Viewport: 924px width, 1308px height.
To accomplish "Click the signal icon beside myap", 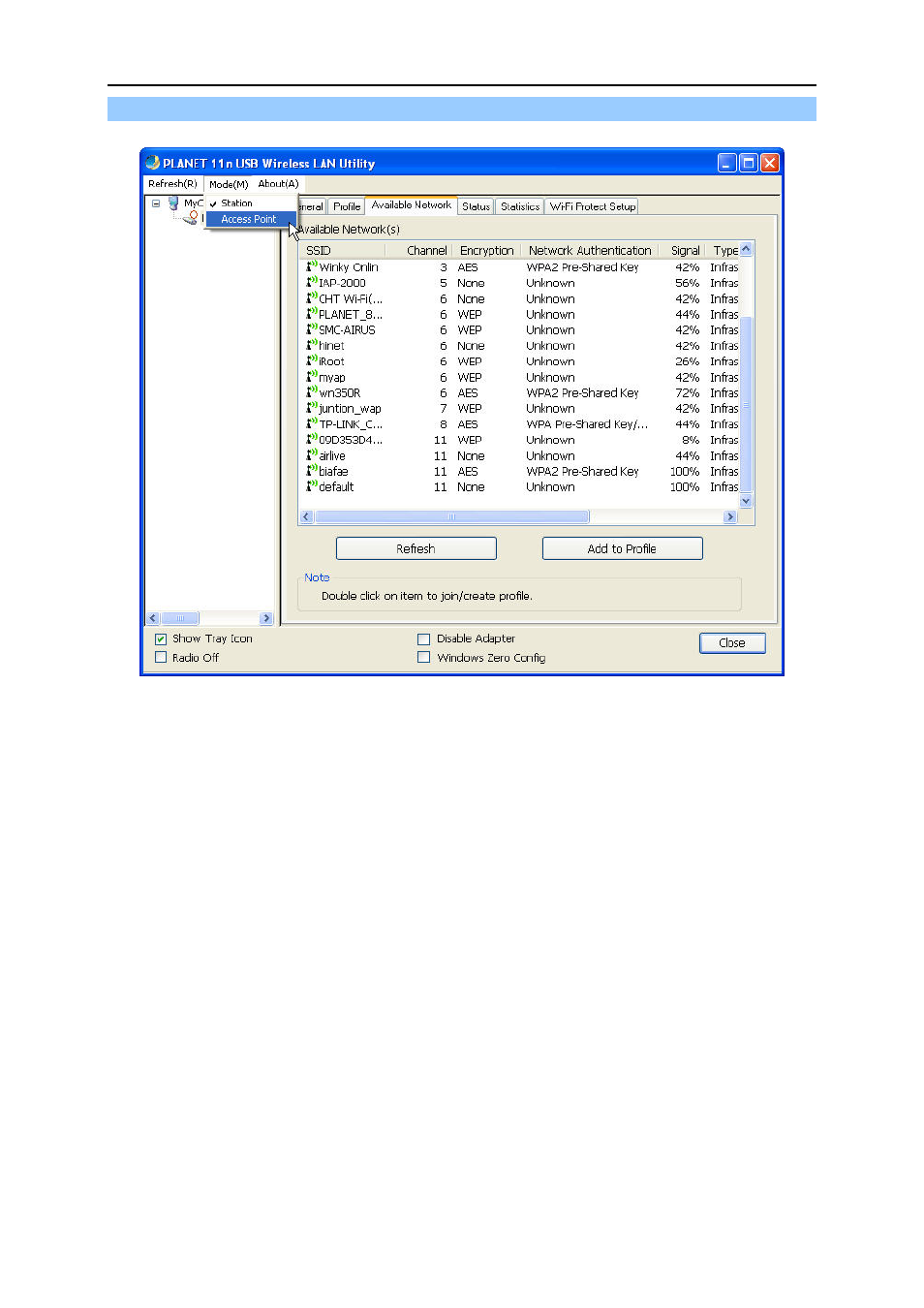I will tap(312, 377).
